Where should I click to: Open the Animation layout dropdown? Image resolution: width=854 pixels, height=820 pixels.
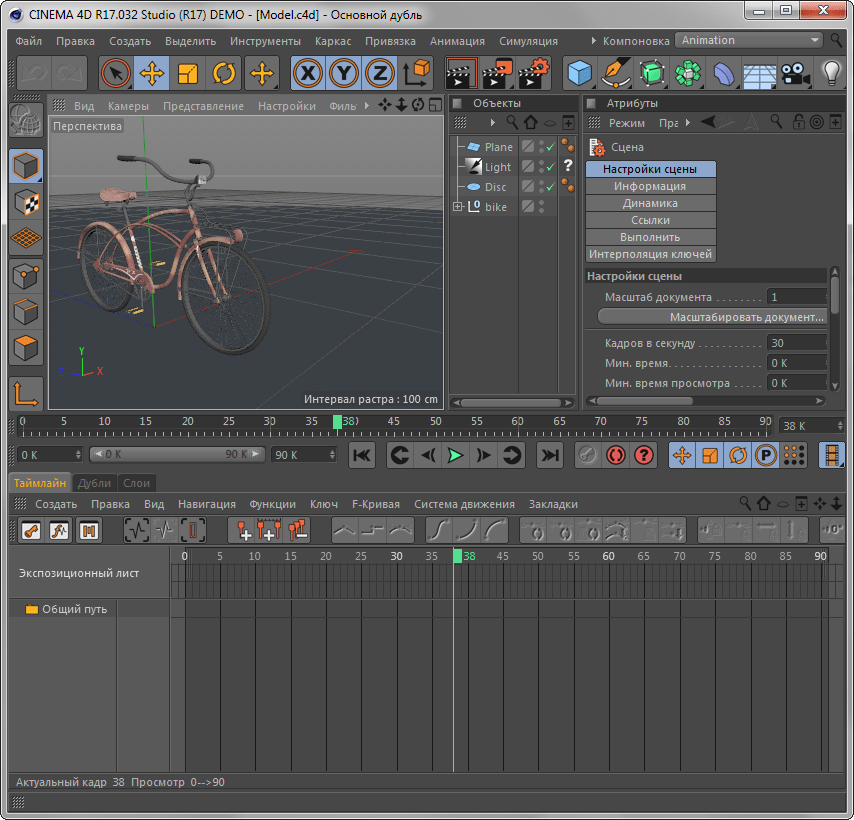pos(750,41)
